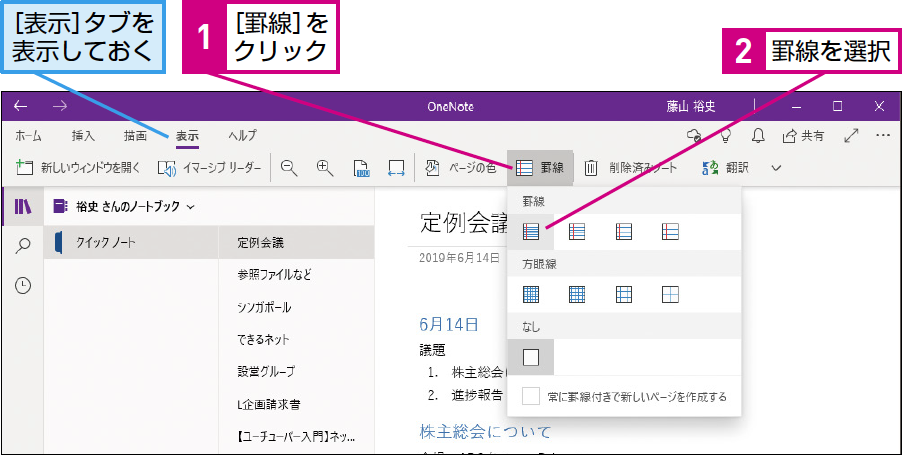Click the sync status cloud icon
The width and height of the screenshot is (902, 455).
pyautogui.click(x=694, y=136)
